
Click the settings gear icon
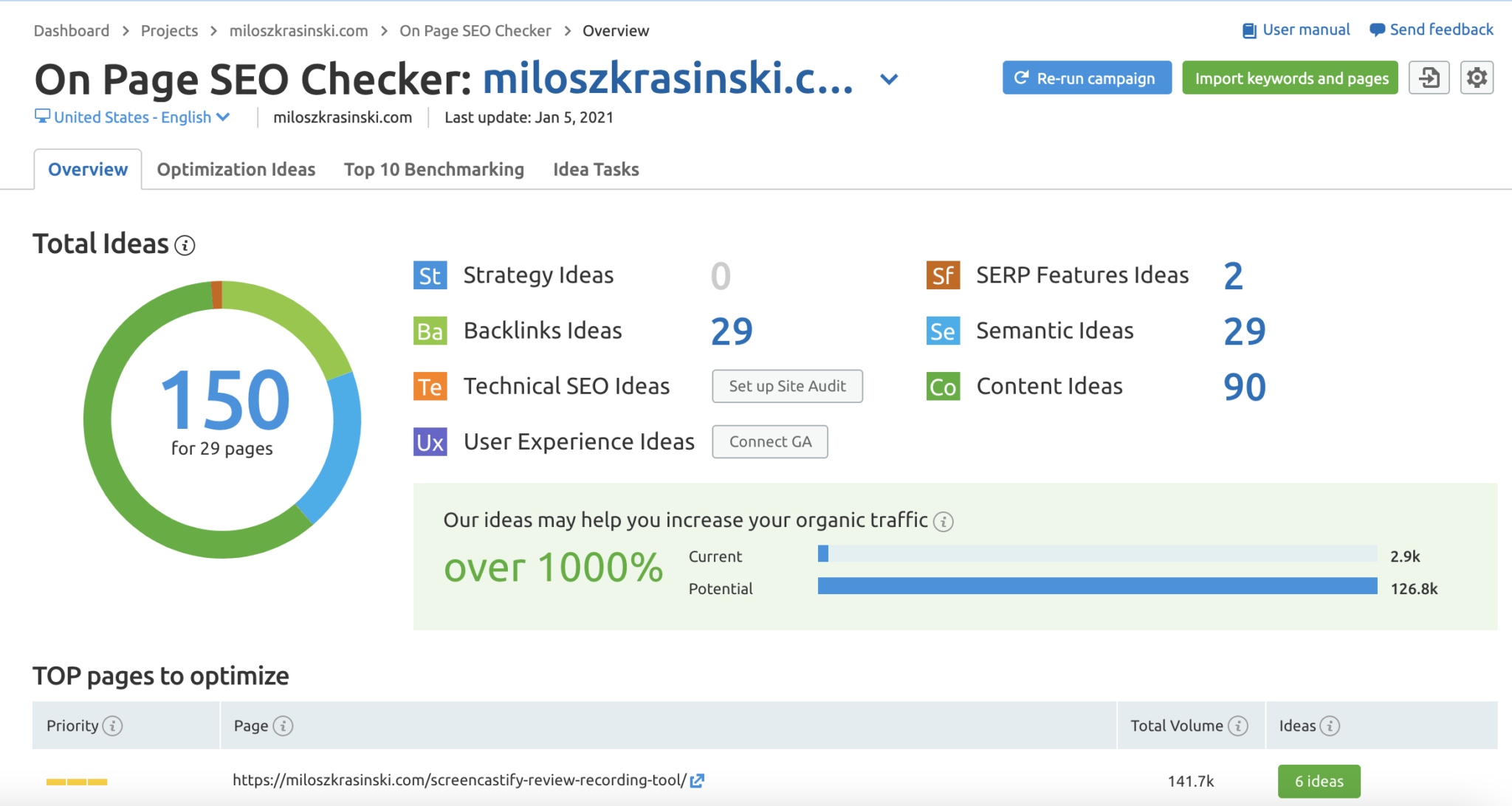point(1477,77)
